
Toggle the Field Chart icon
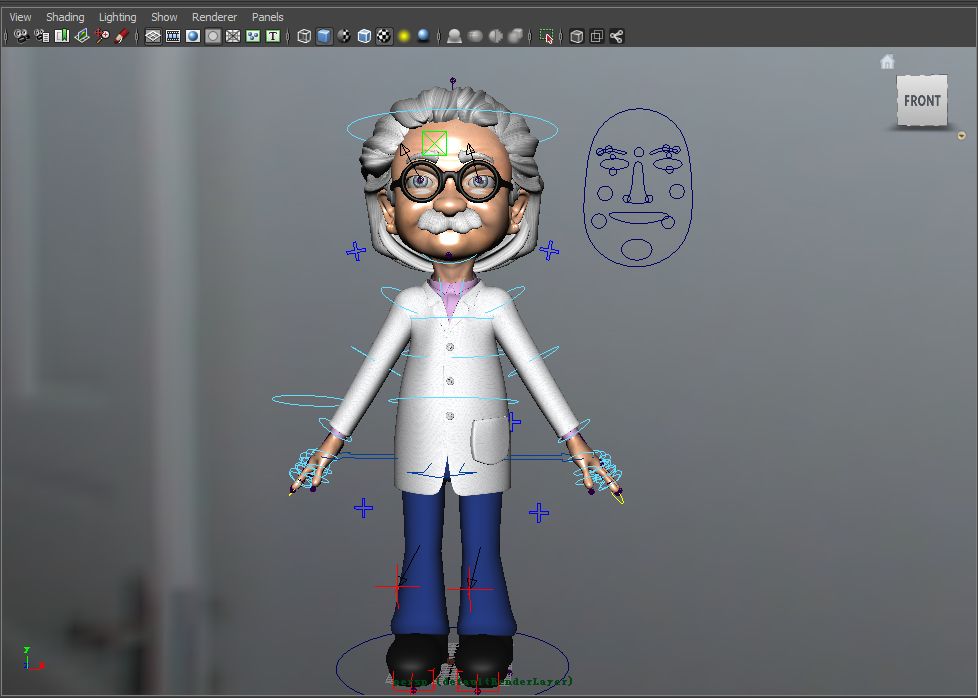point(233,36)
